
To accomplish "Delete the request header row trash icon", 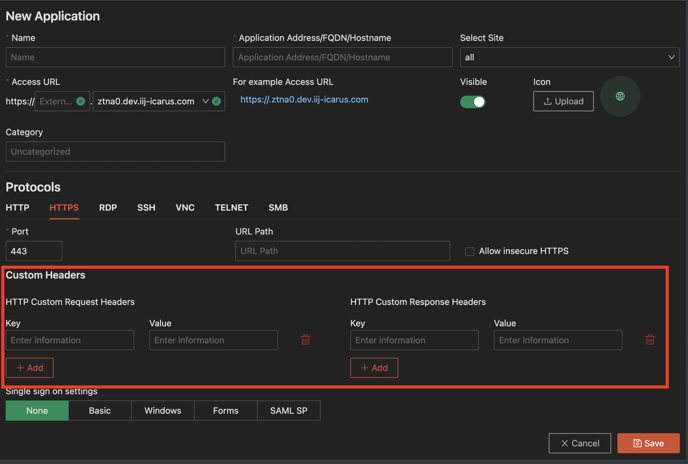I will pyautogui.click(x=306, y=340).
